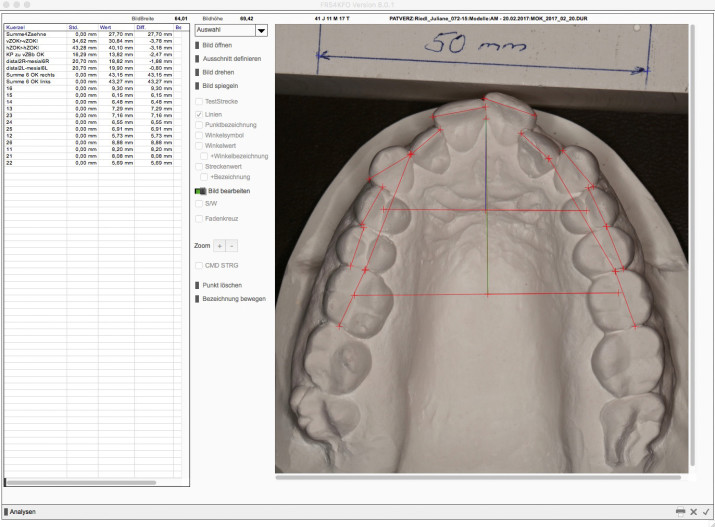Select table row for tooth 14
Viewport: 715px width, 527px height.
pos(93,102)
